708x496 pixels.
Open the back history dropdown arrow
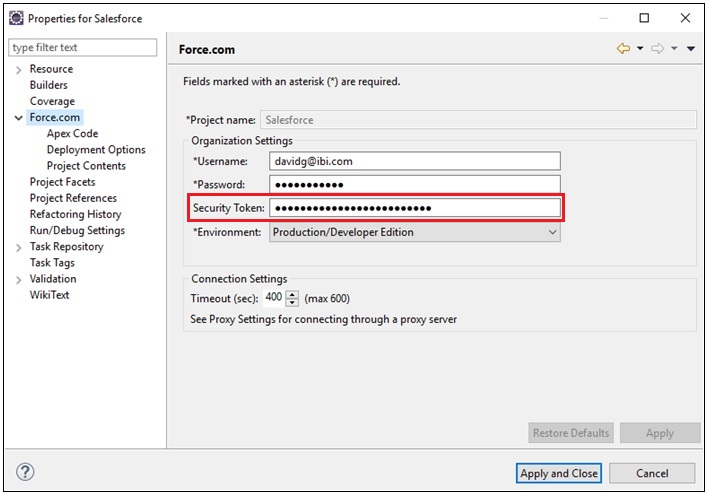640,48
